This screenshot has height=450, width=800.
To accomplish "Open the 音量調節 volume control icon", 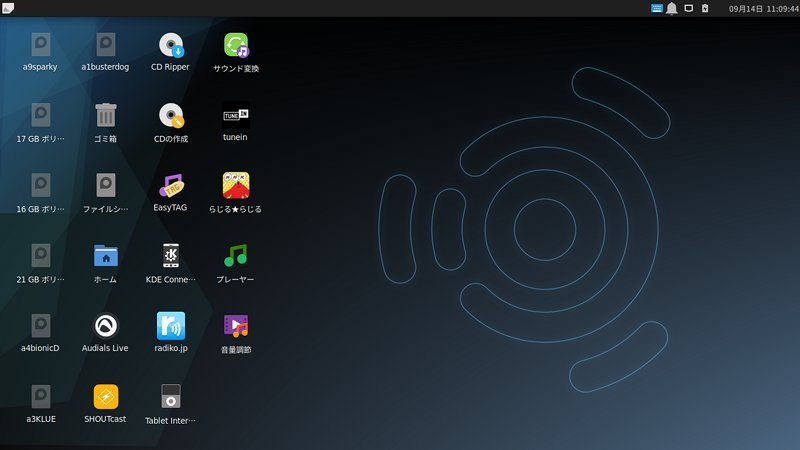I will tap(236, 326).
